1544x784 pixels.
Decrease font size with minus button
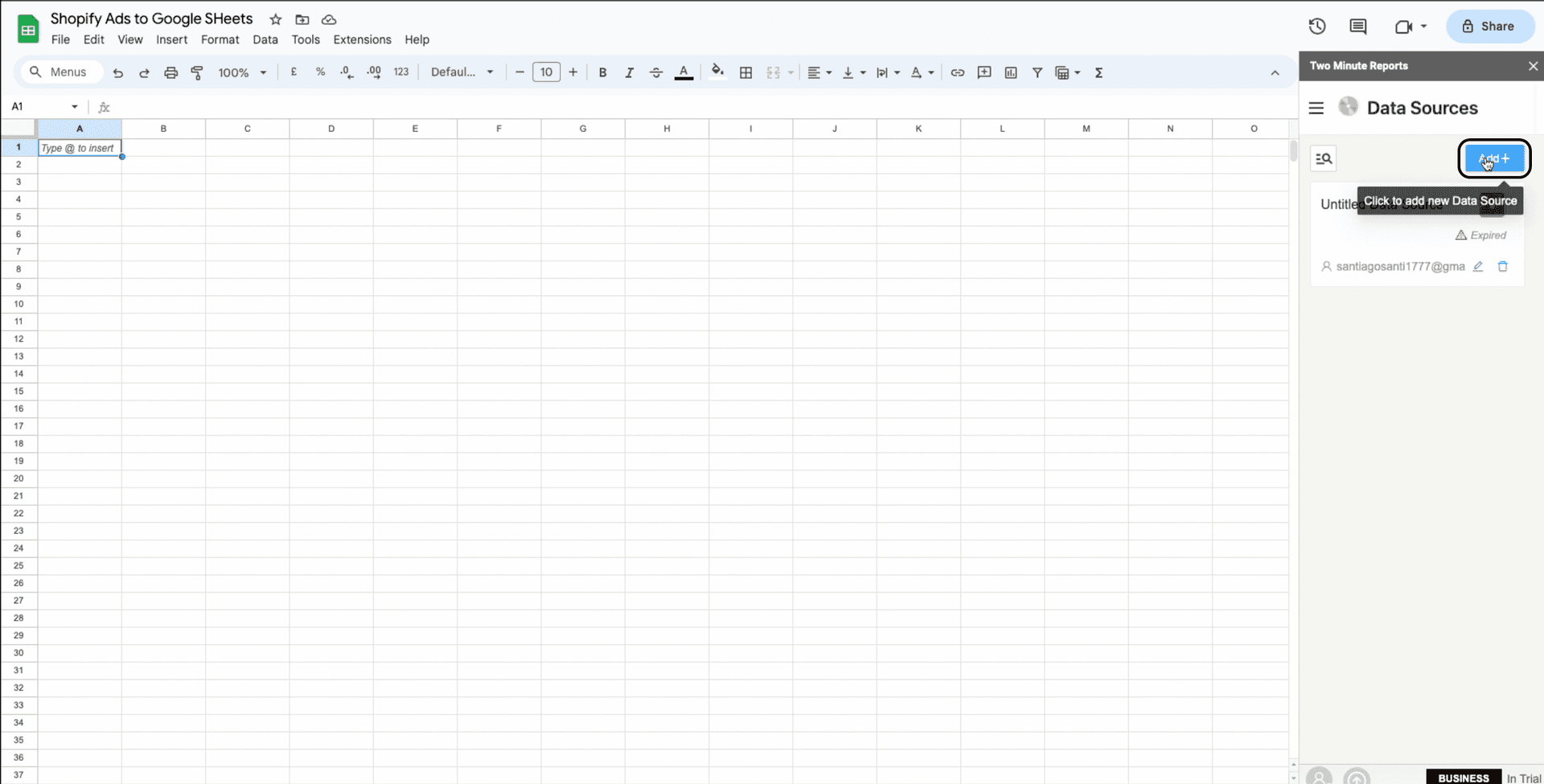519,72
